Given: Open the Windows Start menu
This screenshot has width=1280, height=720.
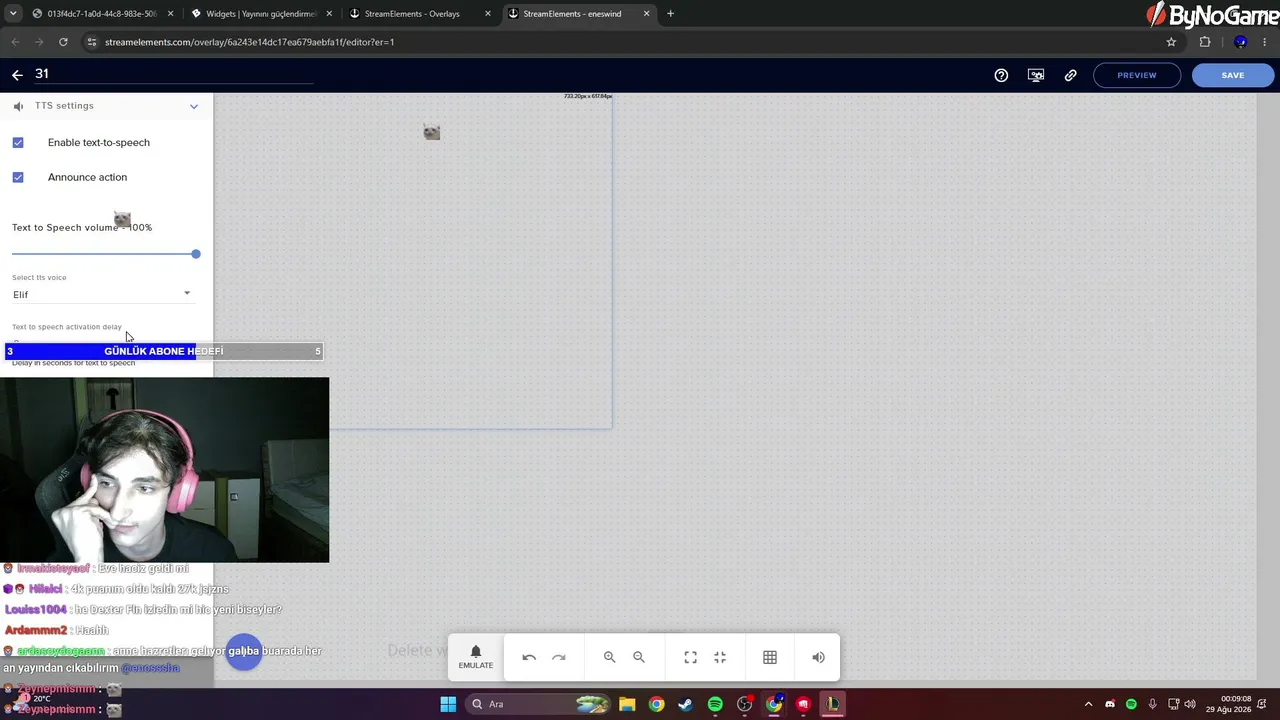Looking at the screenshot, I should [448, 704].
